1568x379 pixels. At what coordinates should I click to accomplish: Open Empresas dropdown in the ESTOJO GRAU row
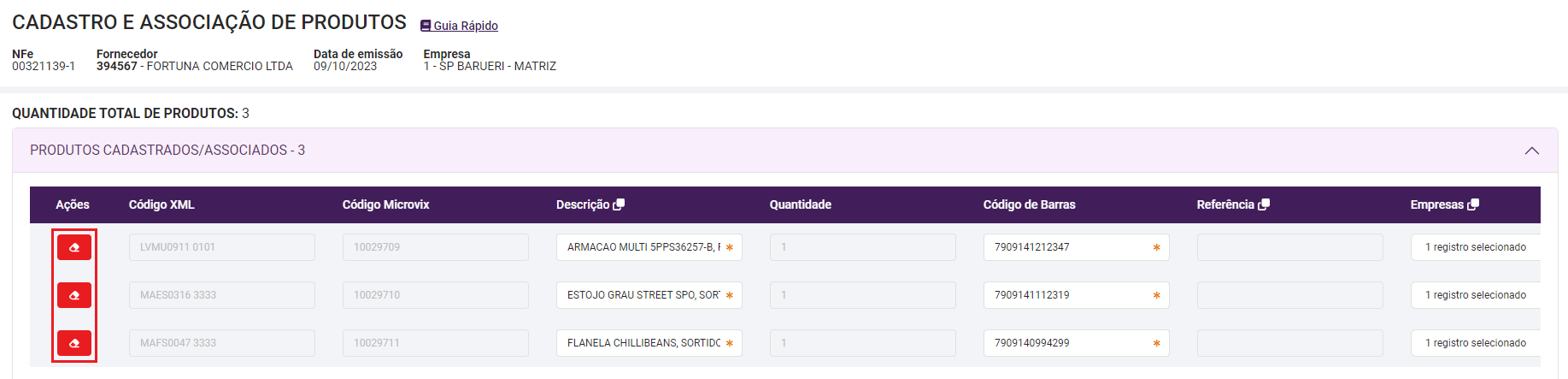pyautogui.click(x=1476, y=295)
